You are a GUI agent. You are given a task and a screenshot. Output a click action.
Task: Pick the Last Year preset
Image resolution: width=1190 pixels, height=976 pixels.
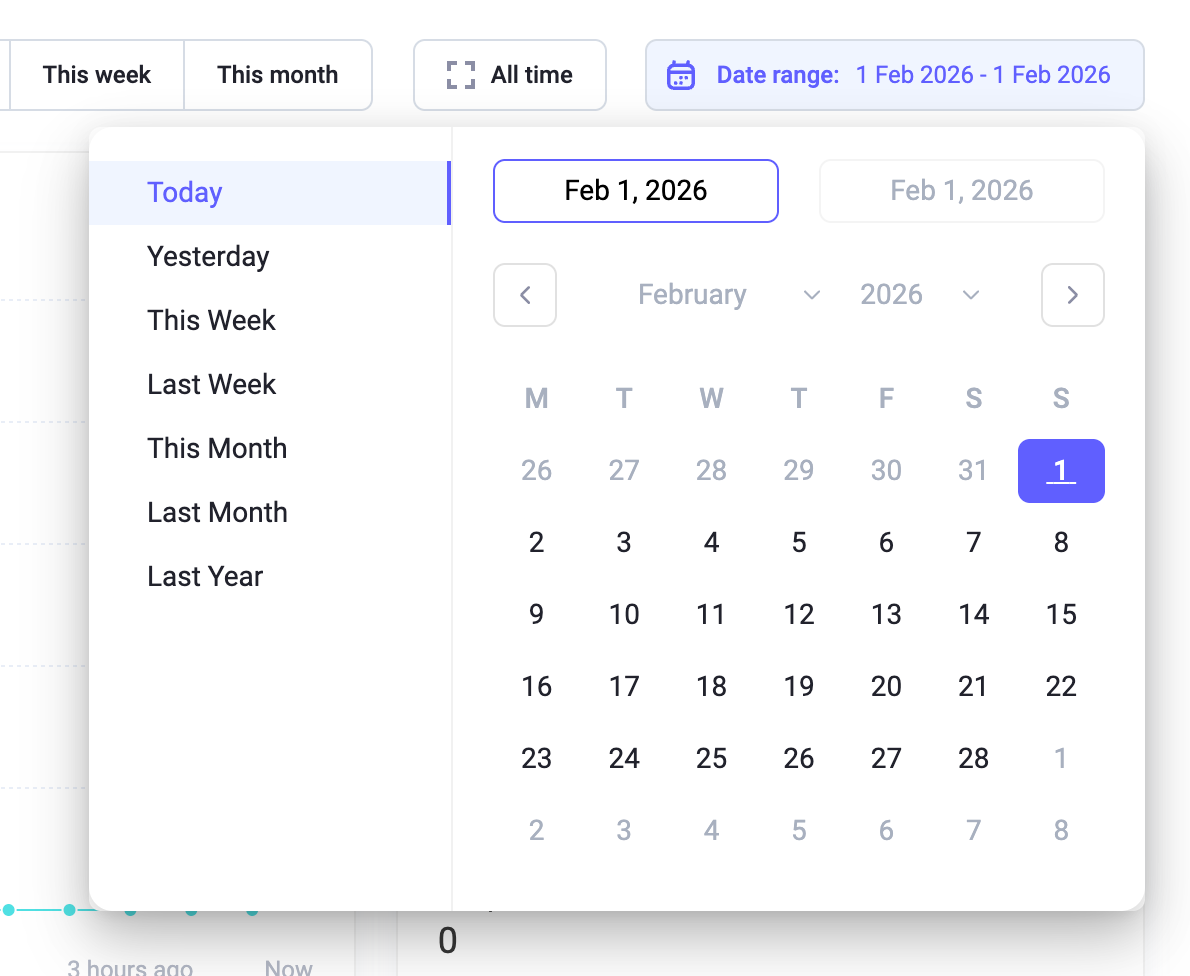(x=205, y=577)
